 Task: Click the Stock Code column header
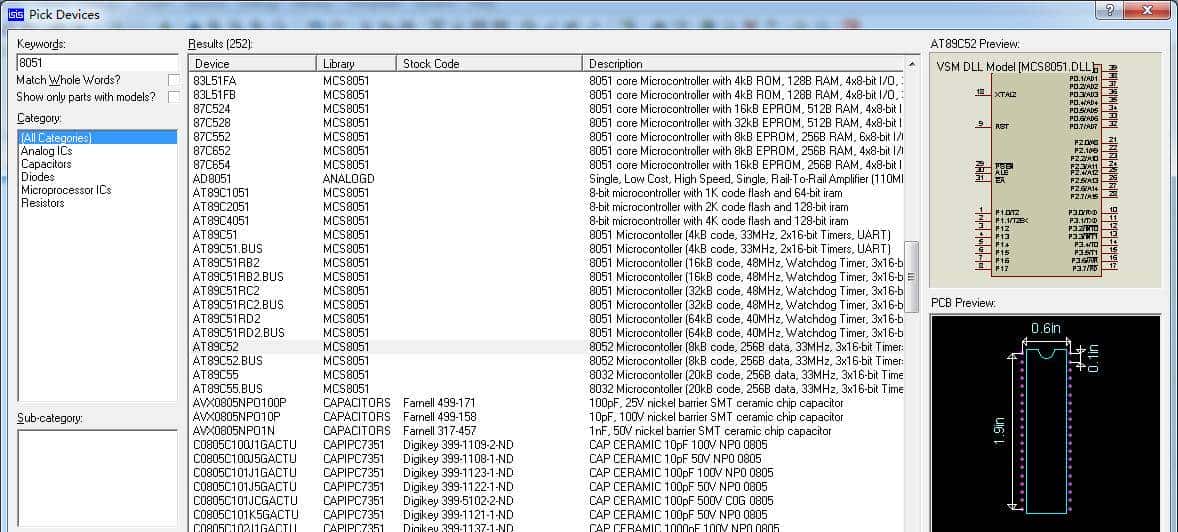488,63
